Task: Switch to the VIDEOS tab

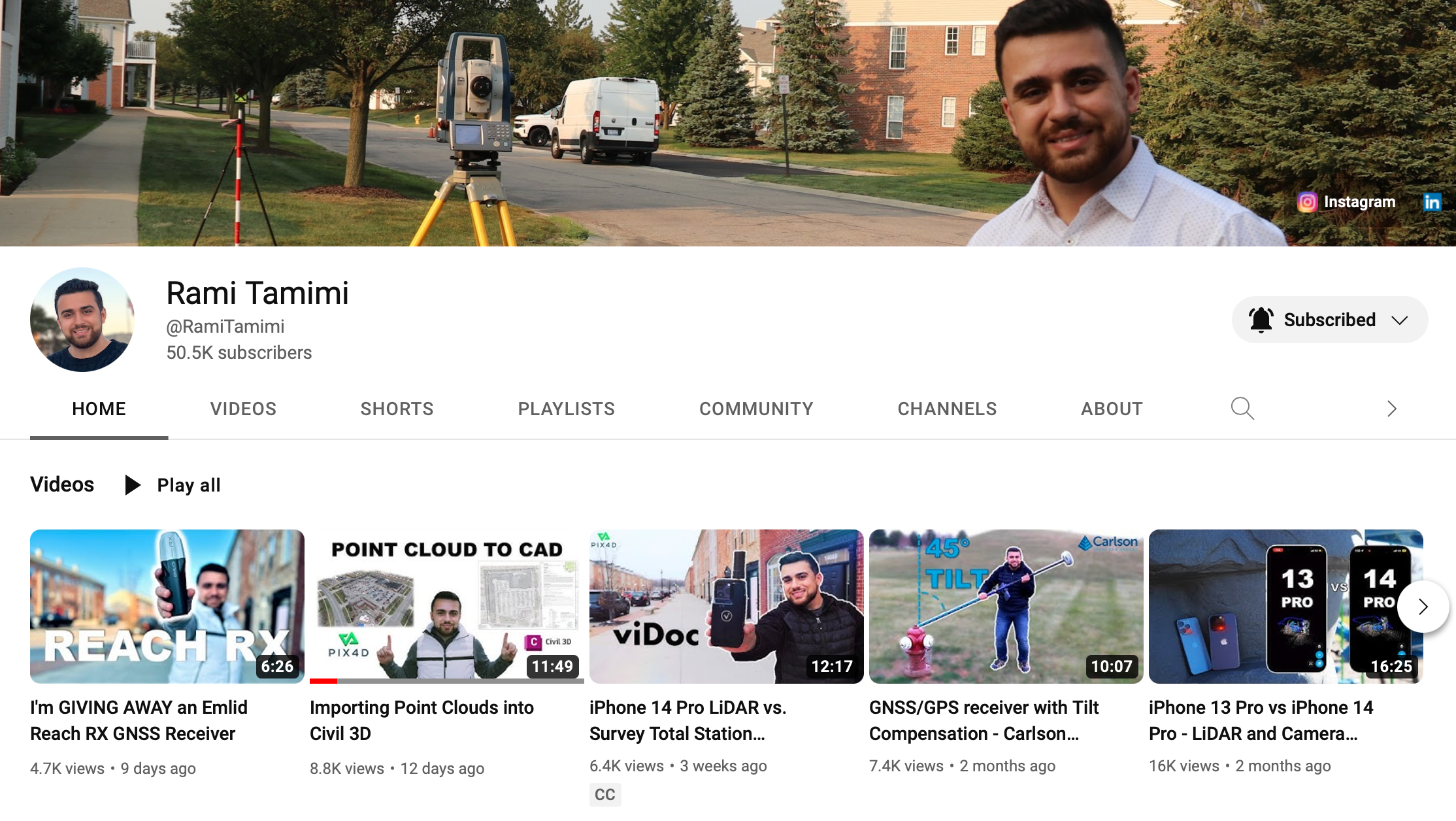Action: (243, 409)
